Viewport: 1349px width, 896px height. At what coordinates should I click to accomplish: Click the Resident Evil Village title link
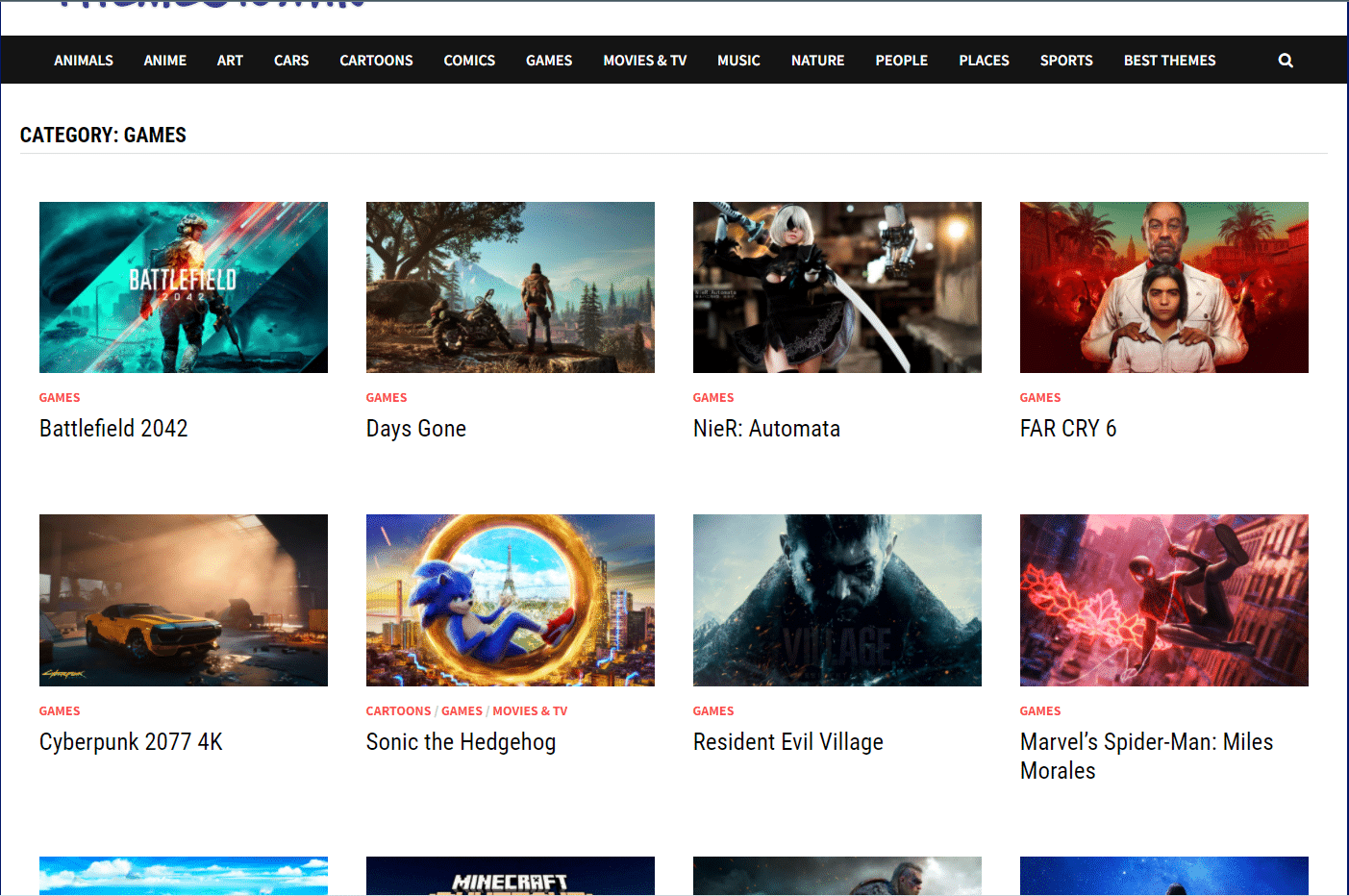(x=788, y=742)
